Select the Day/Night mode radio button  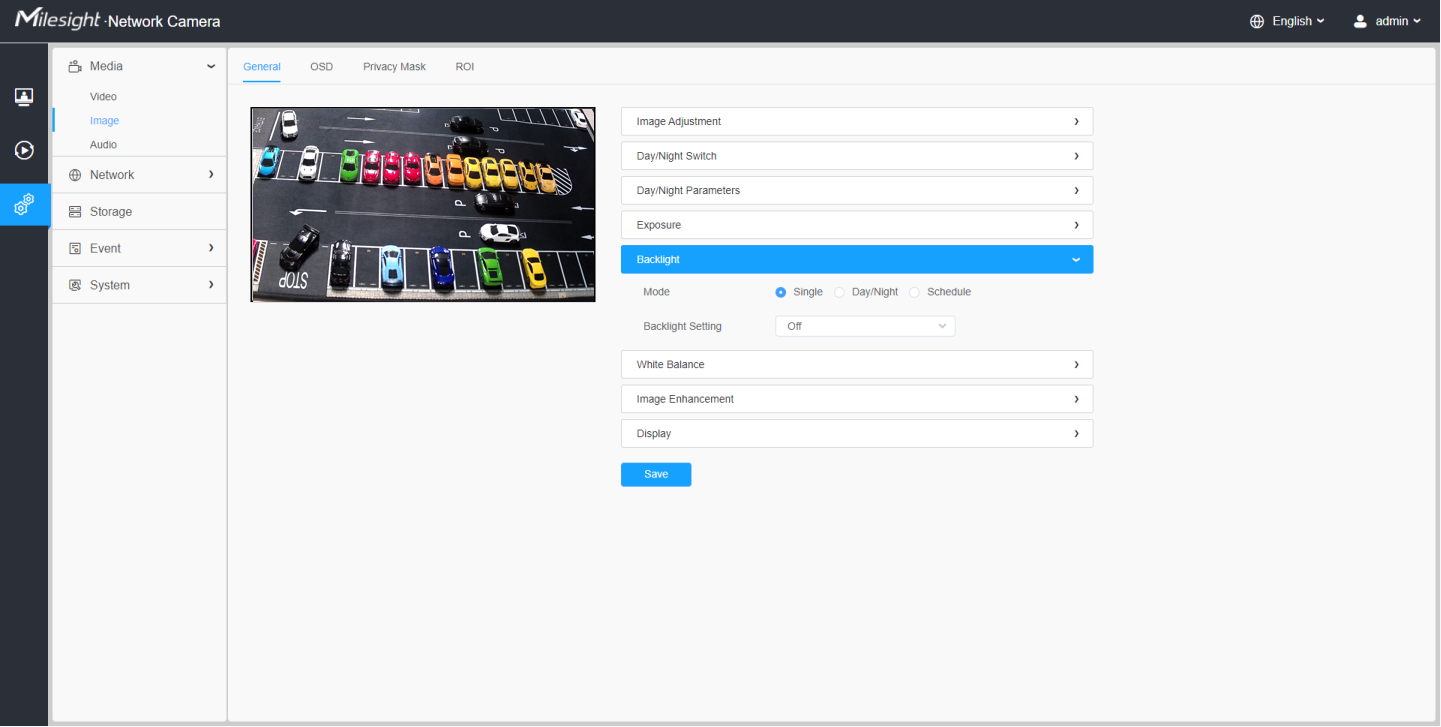click(840, 292)
